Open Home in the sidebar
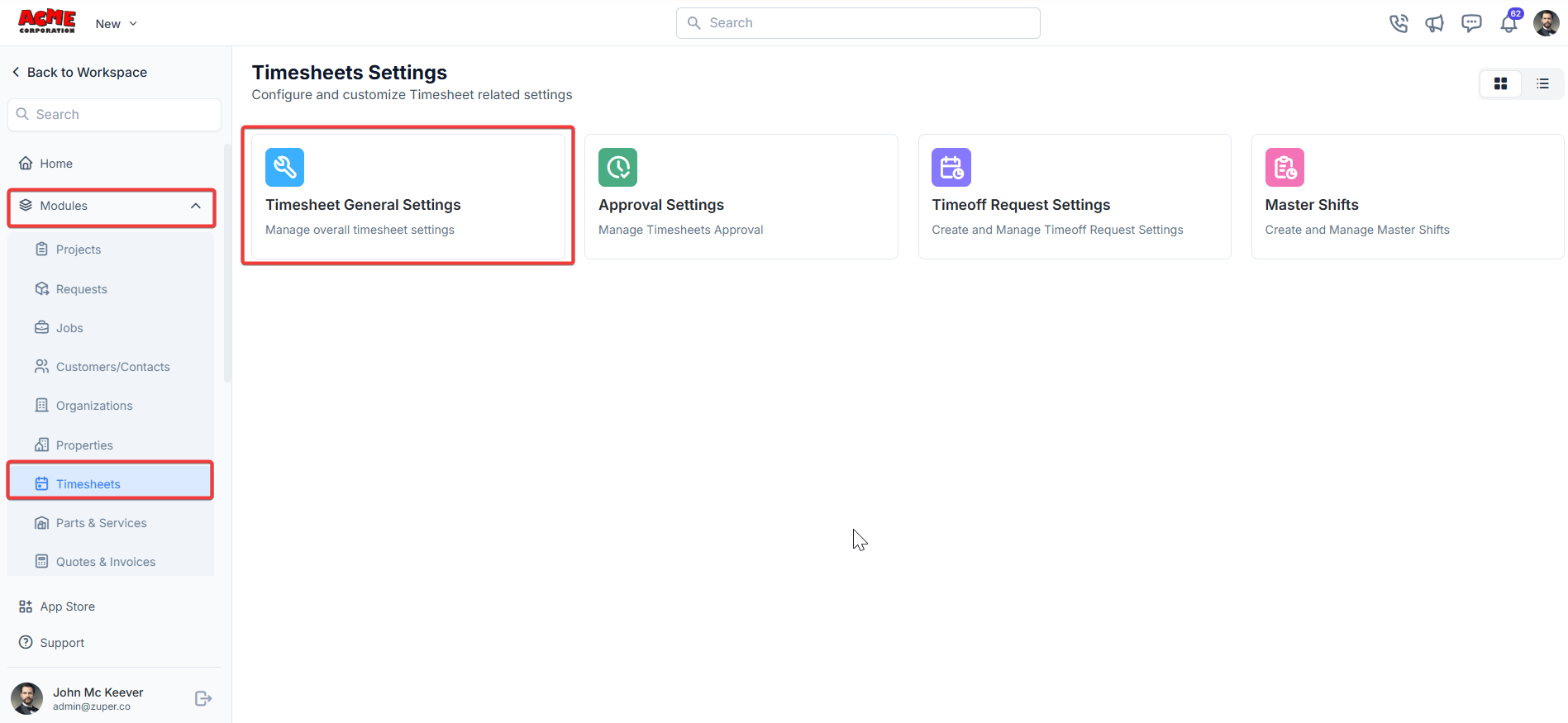This screenshot has width=1568, height=723. click(x=111, y=164)
